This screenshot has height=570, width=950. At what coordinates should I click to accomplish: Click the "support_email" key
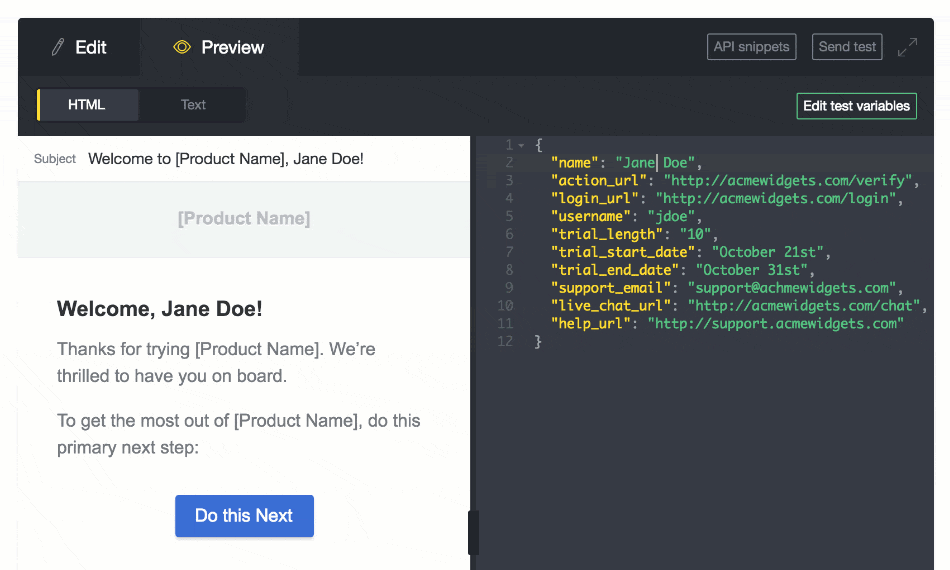click(611, 288)
